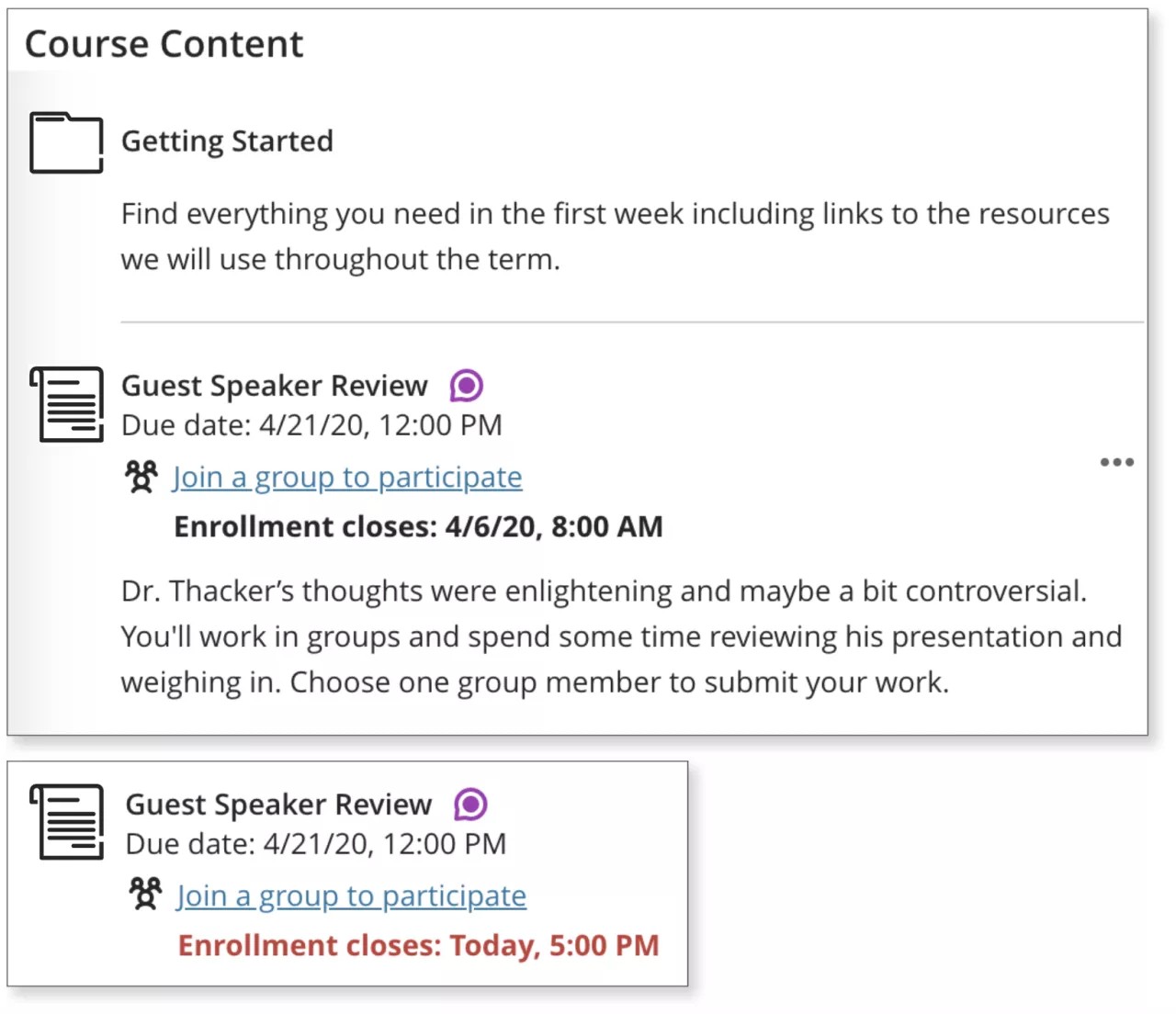
Task: Expand the lower assignment card
Action: tap(280, 805)
